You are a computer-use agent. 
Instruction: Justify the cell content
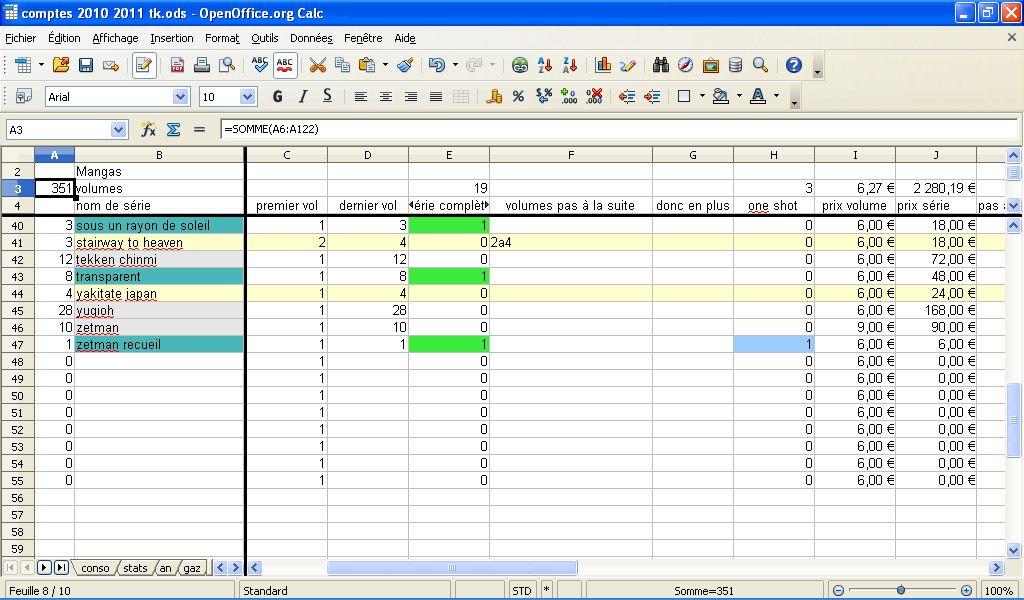click(436, 97)
